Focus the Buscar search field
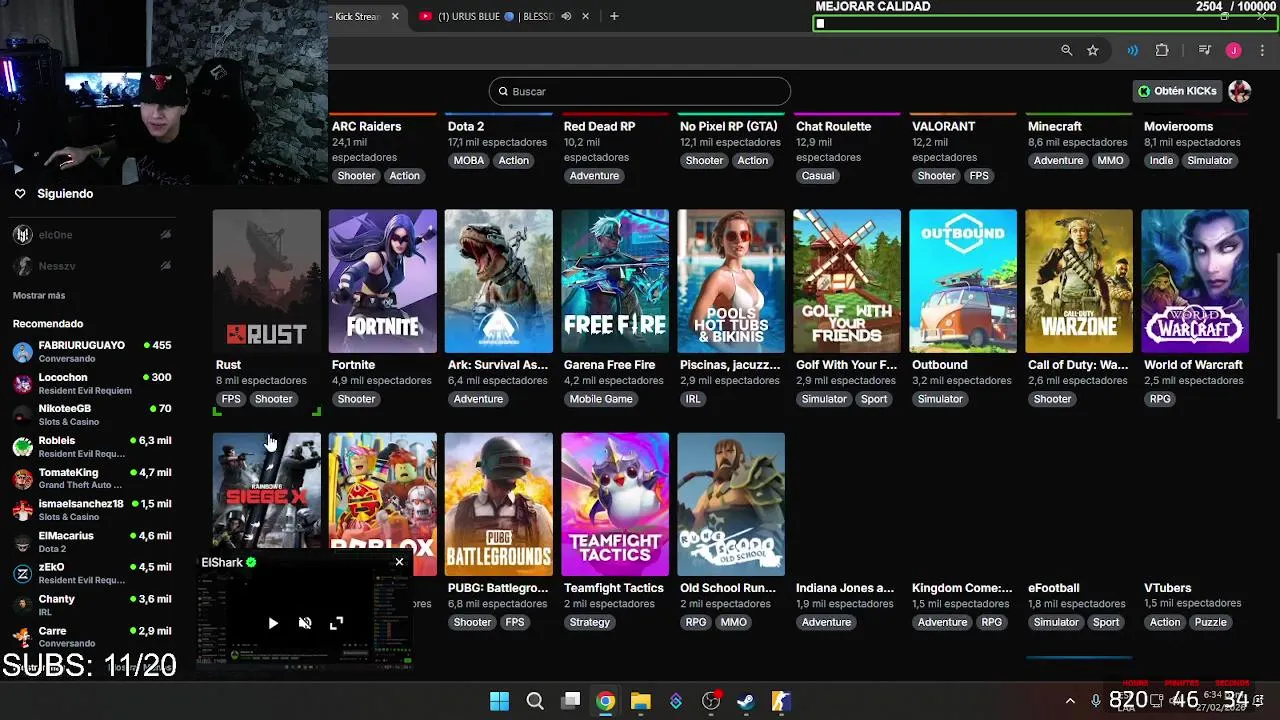Image resolution: width=1280 pixels, height=720 pixels. tap(640, 91)
